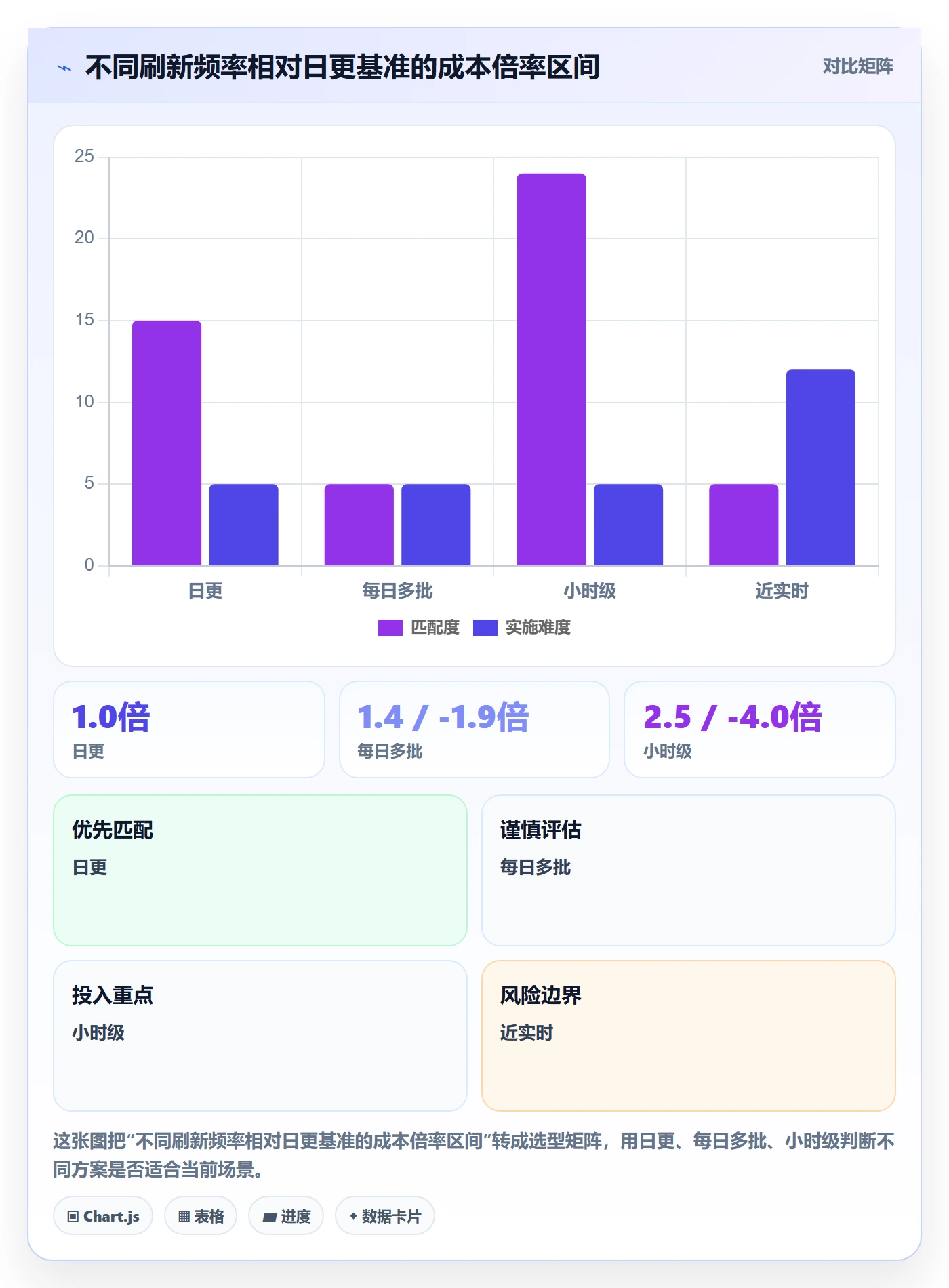Select the 每日多批 实施难度 blue bar
This screenshot has width=949, height=1288.
click(436, 525)
